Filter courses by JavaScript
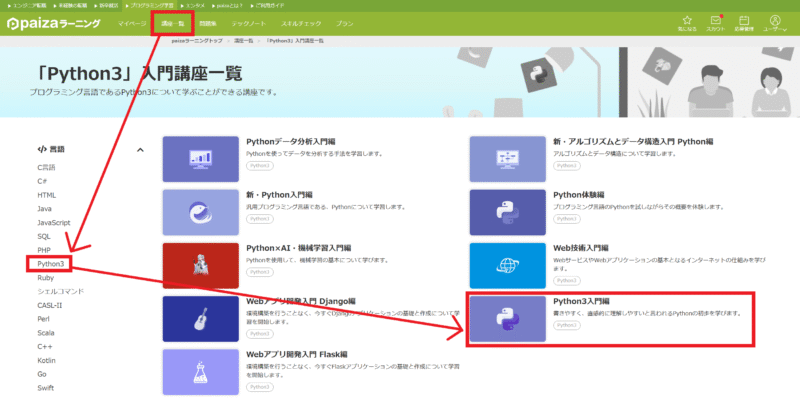 coord(54,222)
